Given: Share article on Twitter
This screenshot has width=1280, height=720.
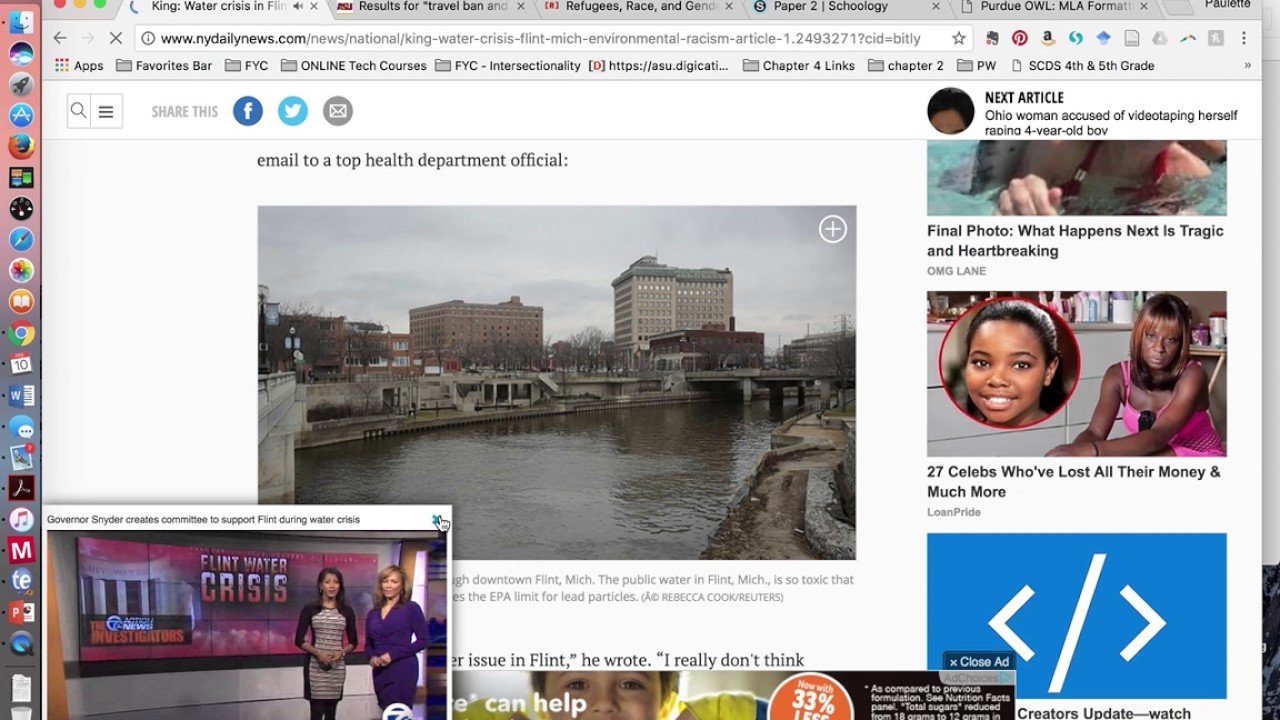Looking at the screenshot, I should 293,111.
